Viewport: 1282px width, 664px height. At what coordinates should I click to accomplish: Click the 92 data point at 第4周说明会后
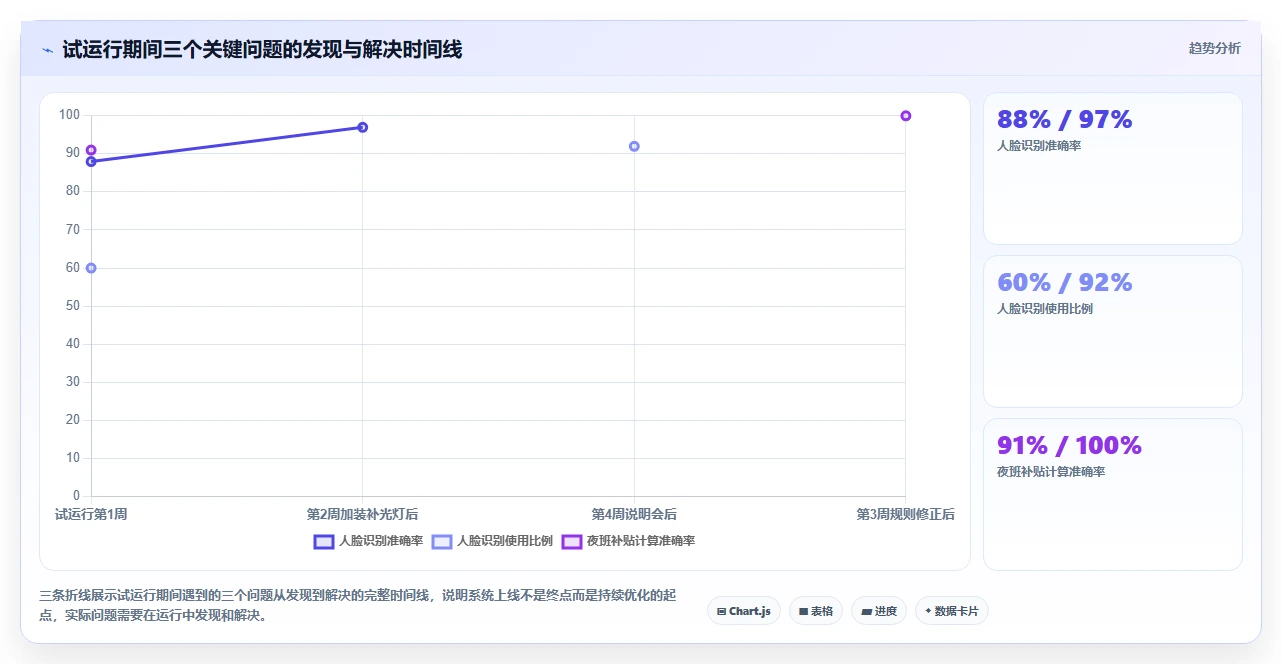click(x=634, y=146)
